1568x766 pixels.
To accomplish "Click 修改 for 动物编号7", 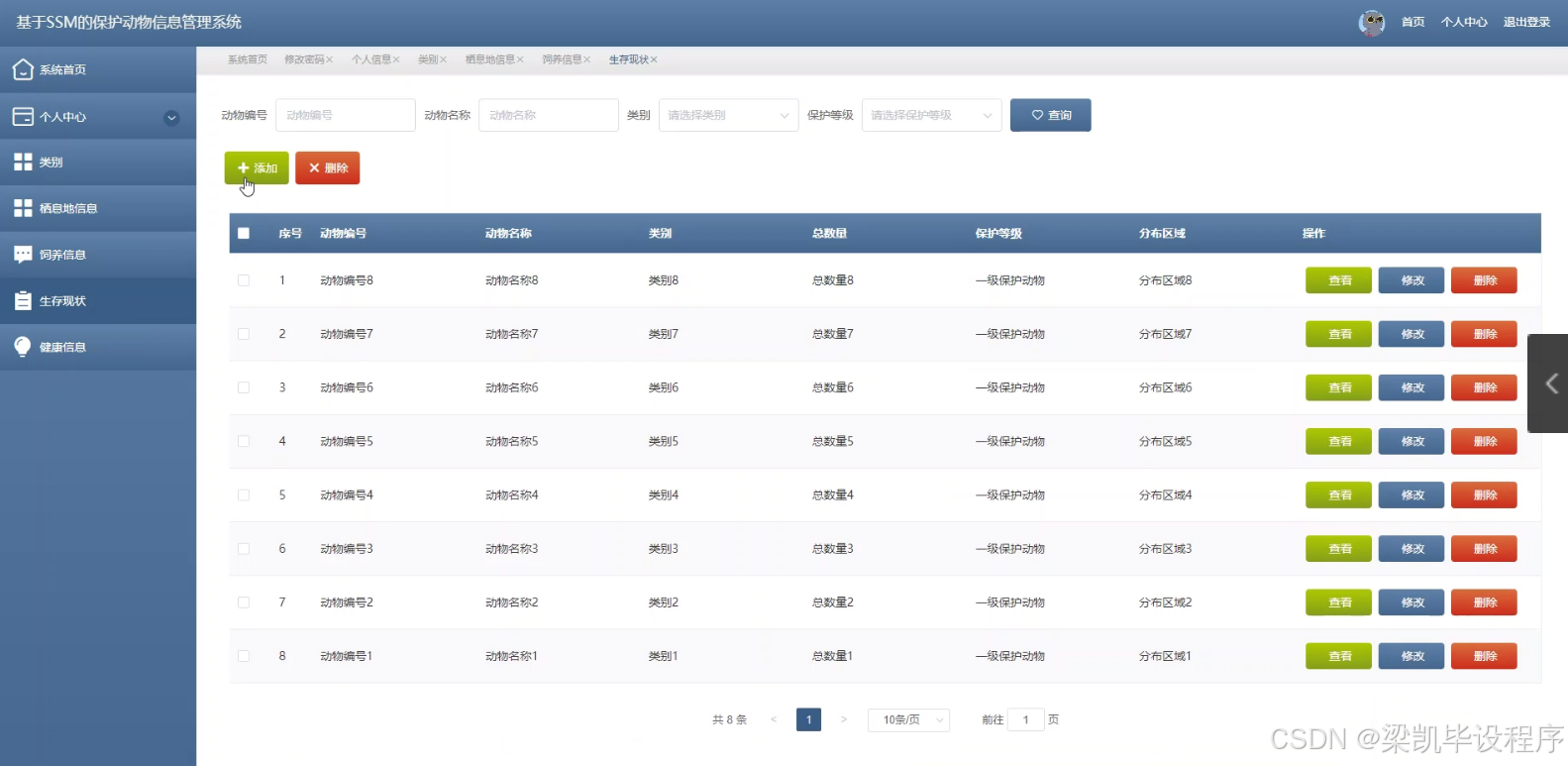I will click(1411, 334).
